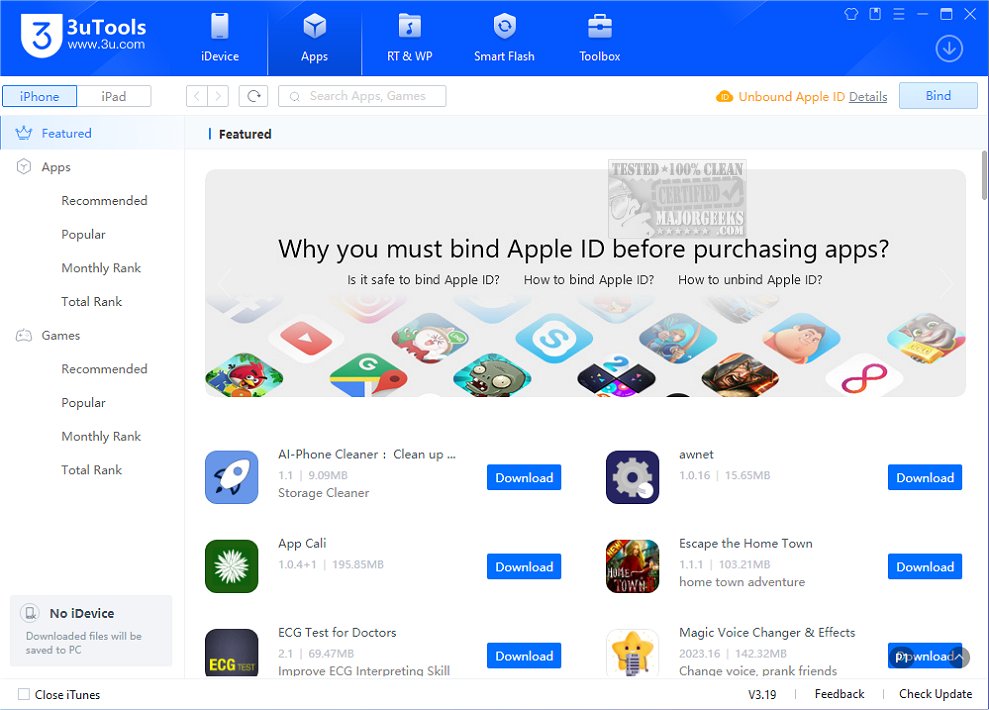Download App Cali
The width and height of the screenshot is (989, 710).
pyautogui.click(x=524, y=566)
